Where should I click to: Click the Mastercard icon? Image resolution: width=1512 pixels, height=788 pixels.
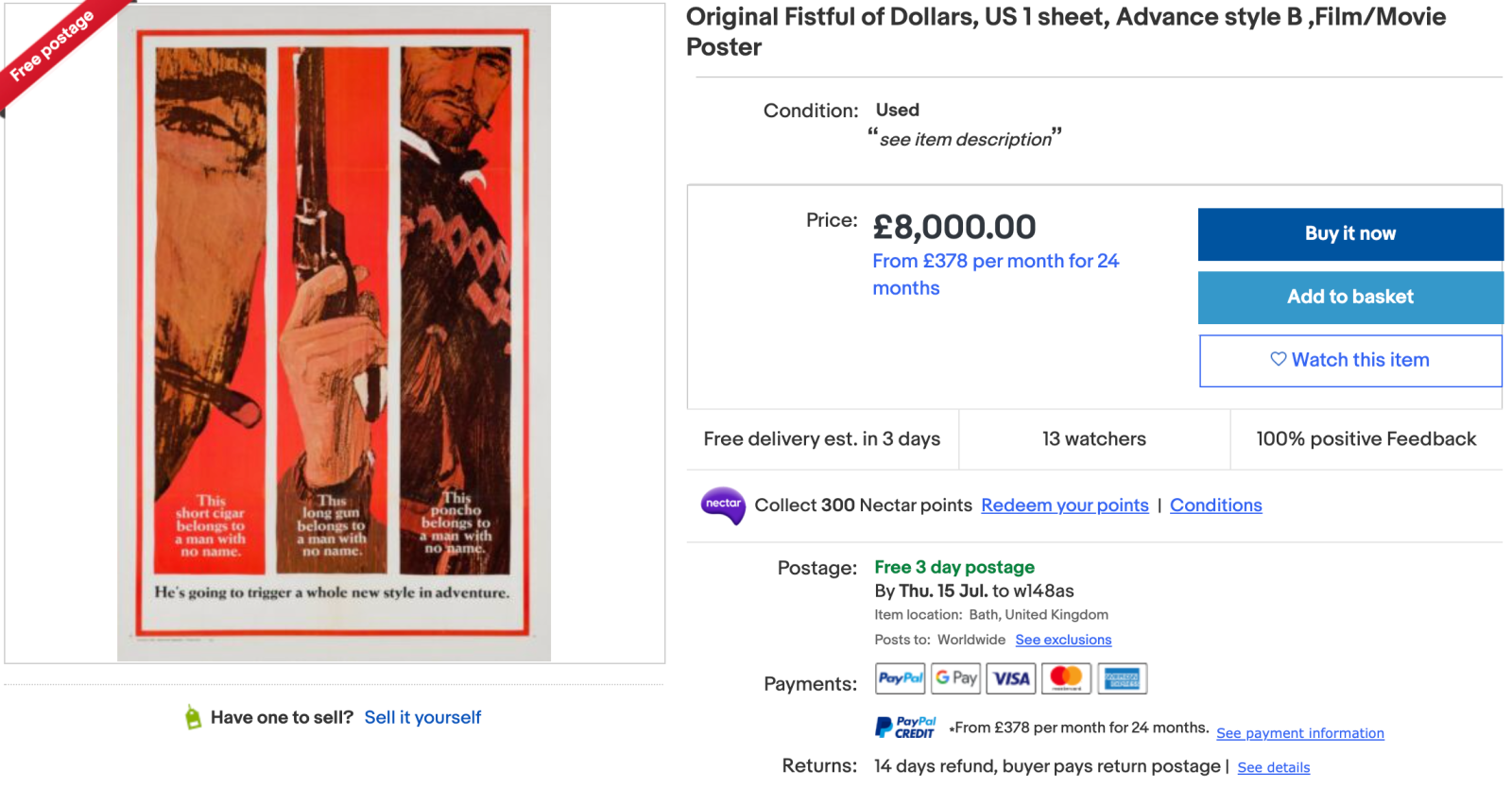click(1066, 678)
